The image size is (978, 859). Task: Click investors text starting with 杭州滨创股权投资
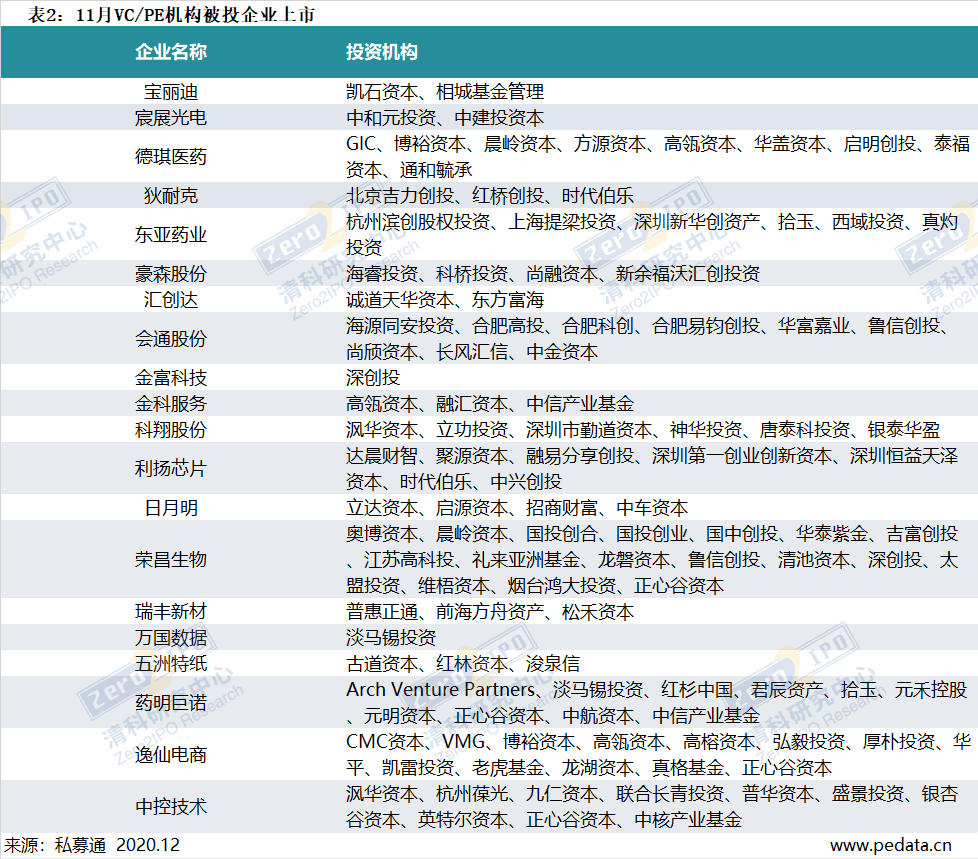point(652,235)
